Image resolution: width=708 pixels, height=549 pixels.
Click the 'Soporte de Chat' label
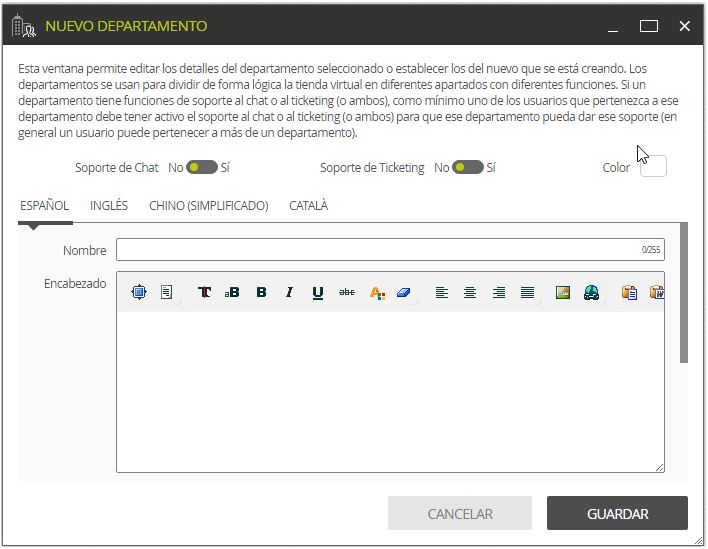tap(116, 167)
